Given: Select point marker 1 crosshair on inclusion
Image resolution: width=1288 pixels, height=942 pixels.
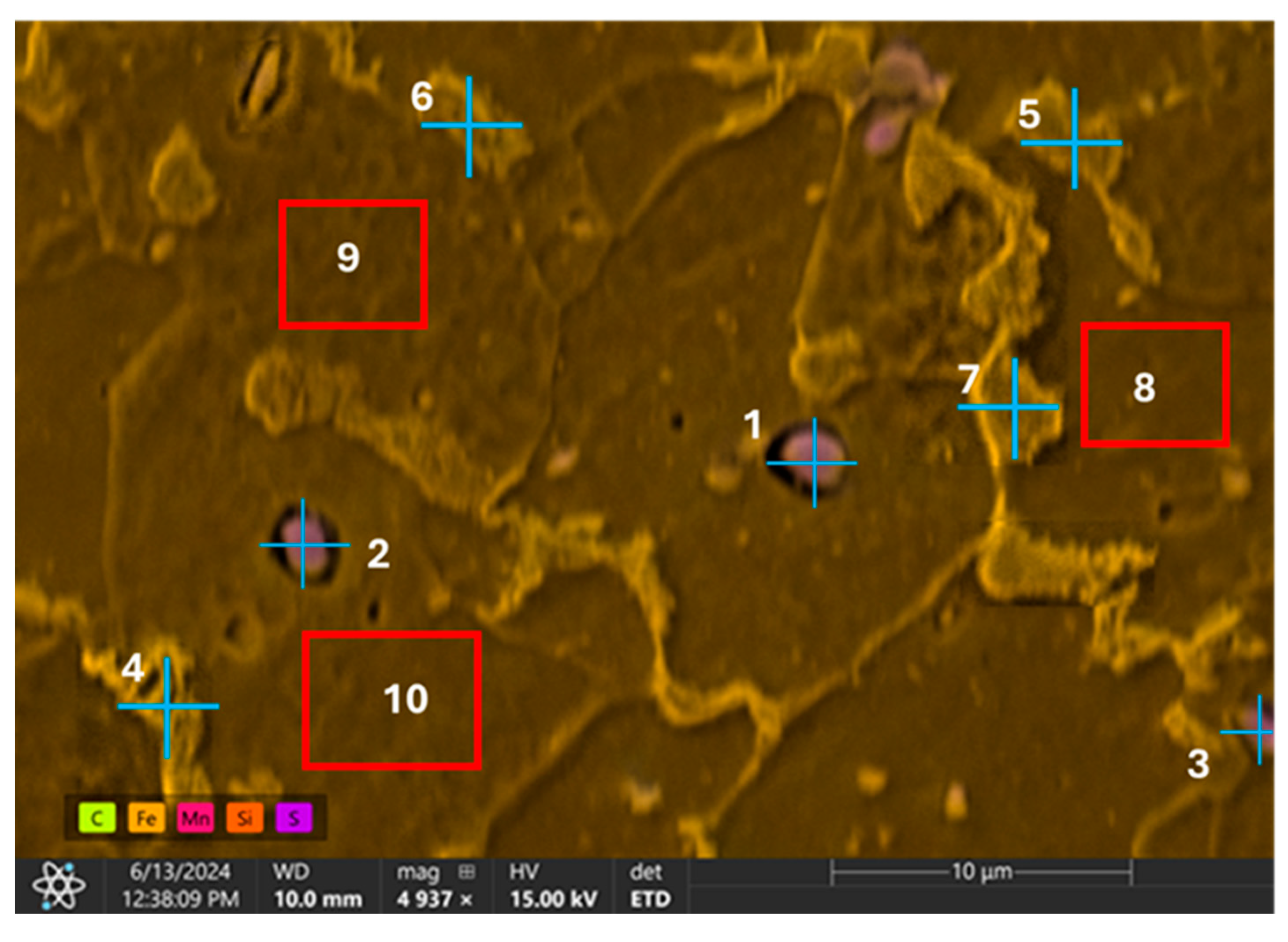Looking at the screenshot, I should [814, 463].
